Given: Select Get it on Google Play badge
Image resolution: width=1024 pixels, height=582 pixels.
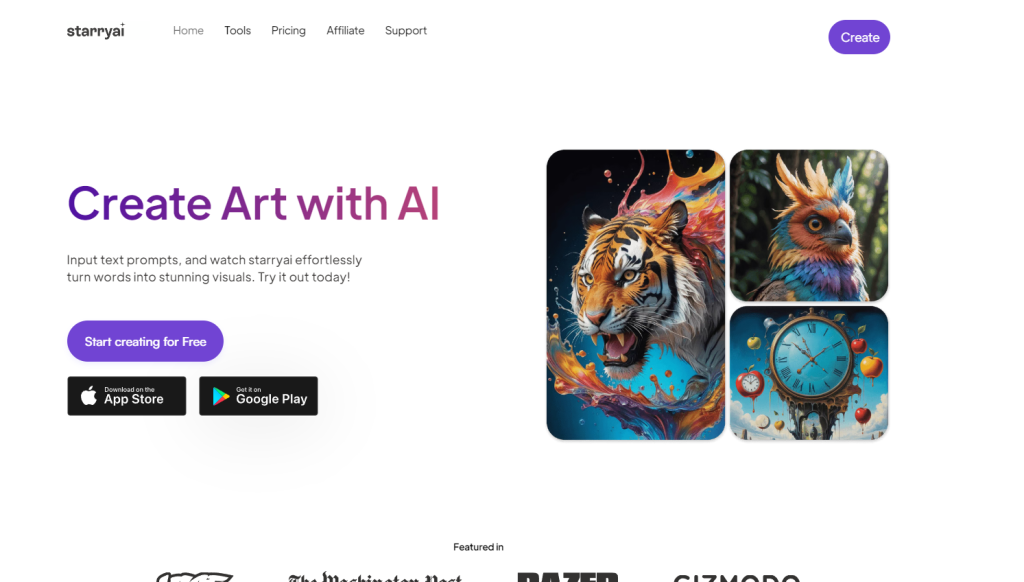Looking at the screenshot, I should tap(259, 396).
